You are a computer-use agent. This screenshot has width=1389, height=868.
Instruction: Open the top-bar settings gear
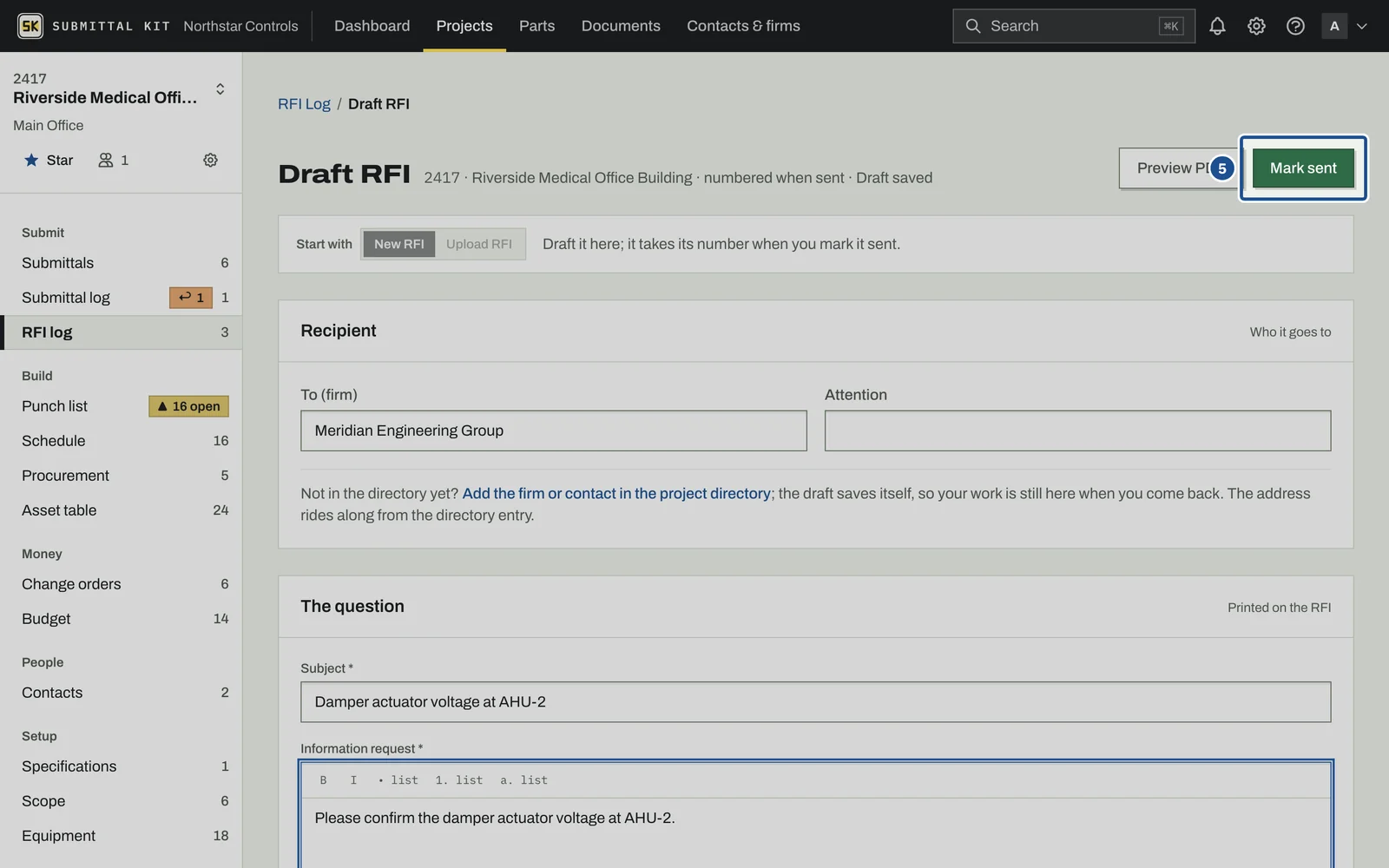pyautogui.click(x=1256, y=26)
